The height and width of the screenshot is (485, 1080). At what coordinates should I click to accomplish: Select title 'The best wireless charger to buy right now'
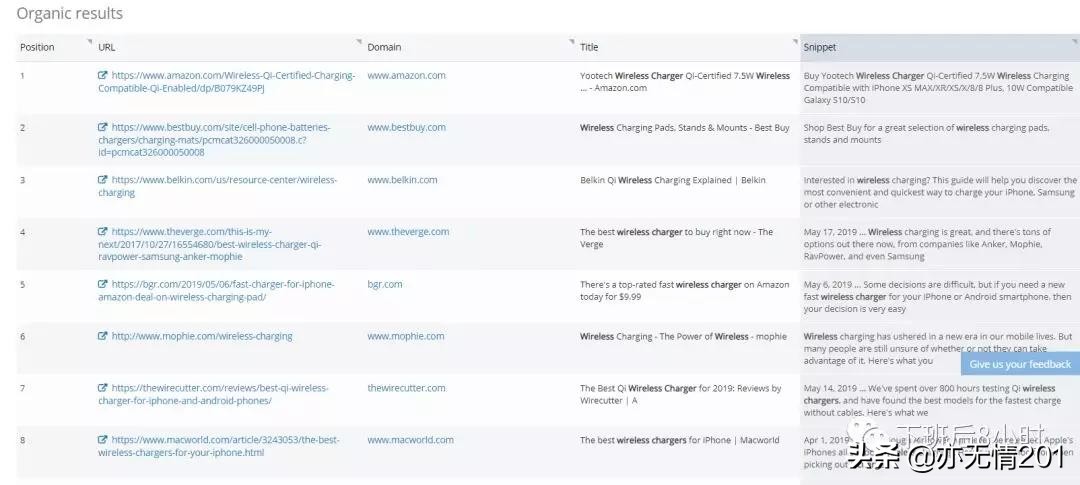(x=676, y=238)
